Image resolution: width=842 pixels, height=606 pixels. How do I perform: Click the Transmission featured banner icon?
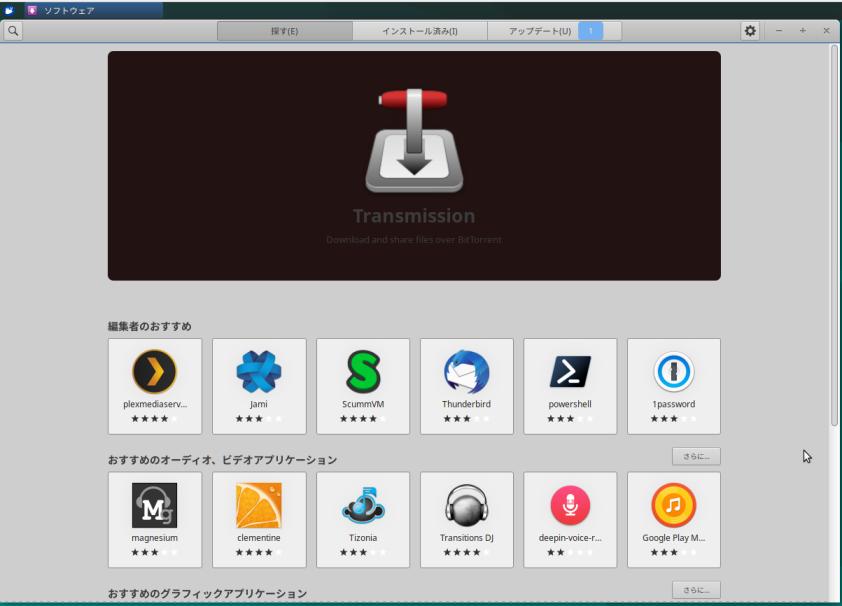coord(414,141)
